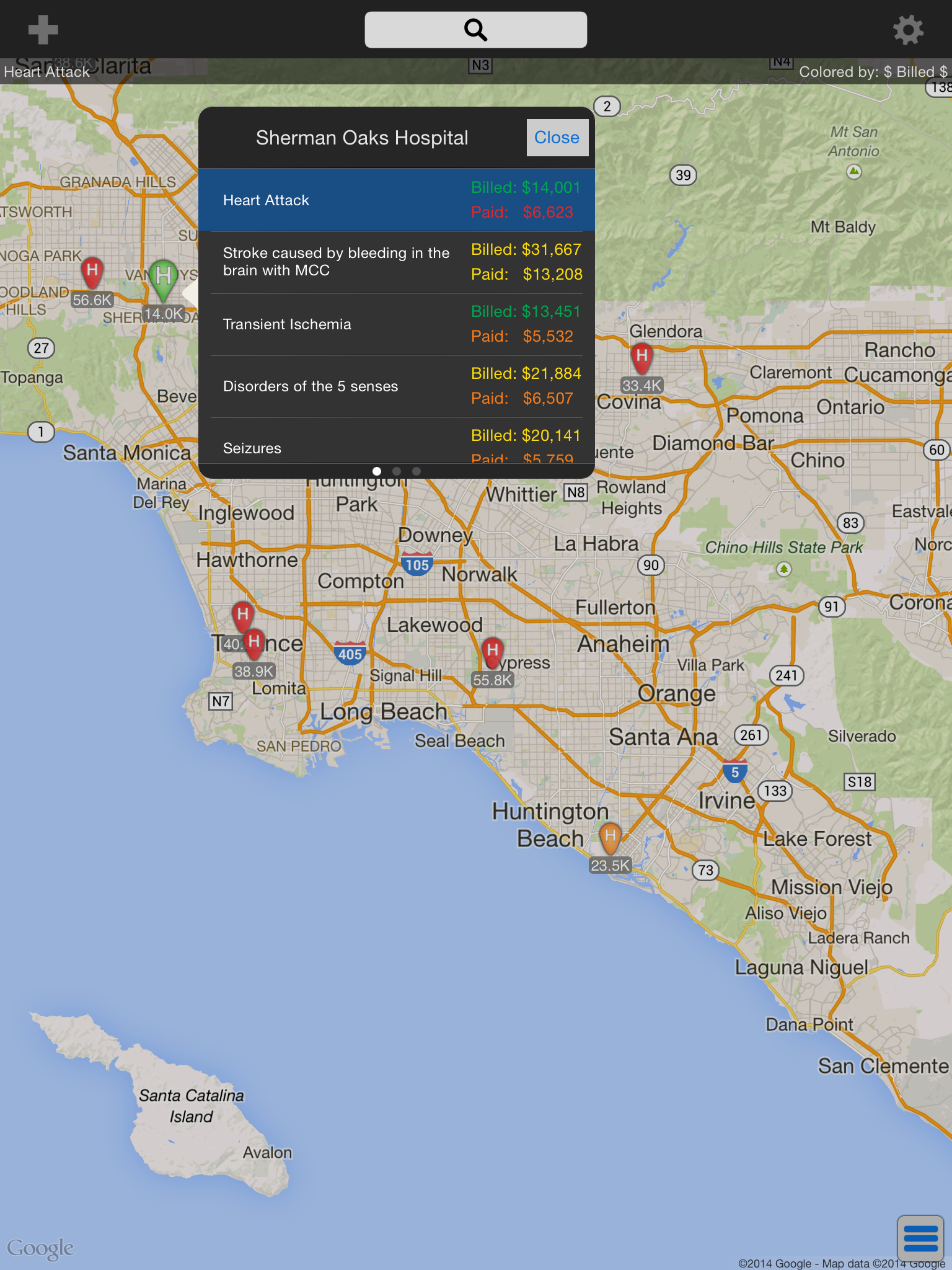This screenshot has width=952, height=1270.
Task: Tap Paid: $13,208 value
Action: 527,274
